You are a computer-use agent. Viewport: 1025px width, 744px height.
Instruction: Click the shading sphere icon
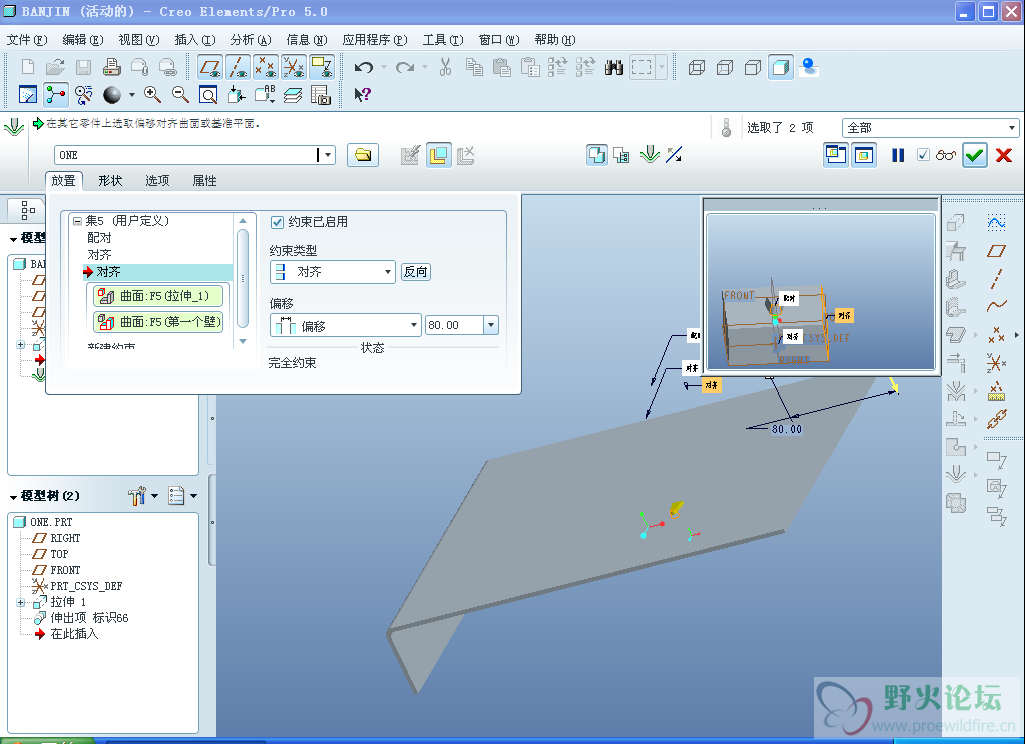pyautogui.click(x=112, y=95)
